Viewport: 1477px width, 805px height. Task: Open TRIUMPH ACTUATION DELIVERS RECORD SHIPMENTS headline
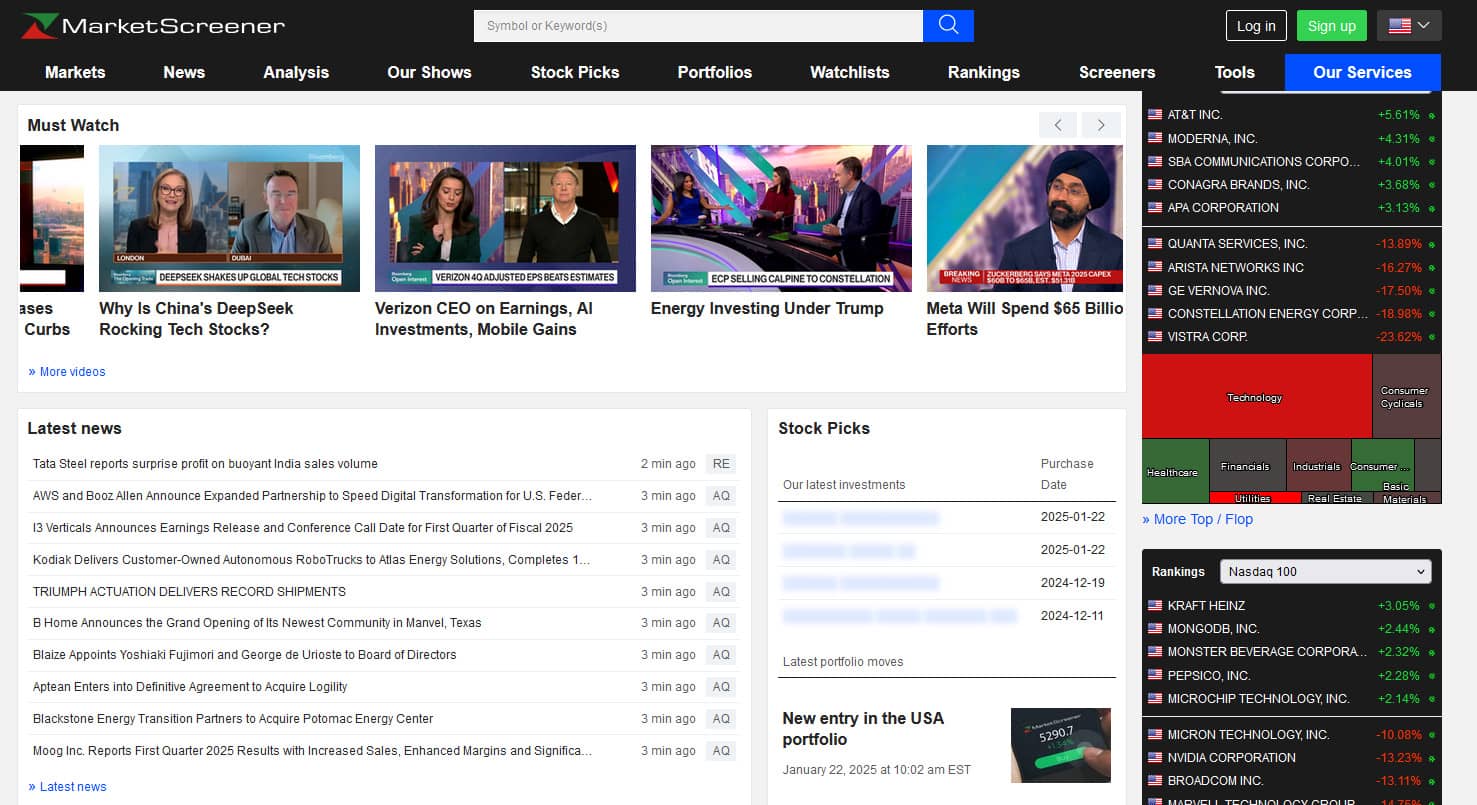(189, 592)
